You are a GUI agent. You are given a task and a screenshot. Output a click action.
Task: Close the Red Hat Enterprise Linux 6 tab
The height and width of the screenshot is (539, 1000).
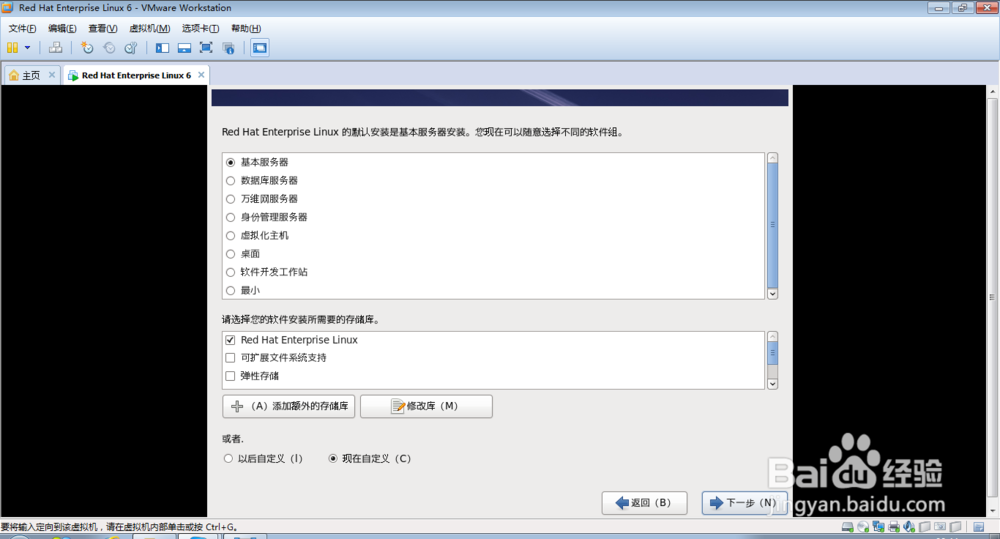click(x=201, y=75)
